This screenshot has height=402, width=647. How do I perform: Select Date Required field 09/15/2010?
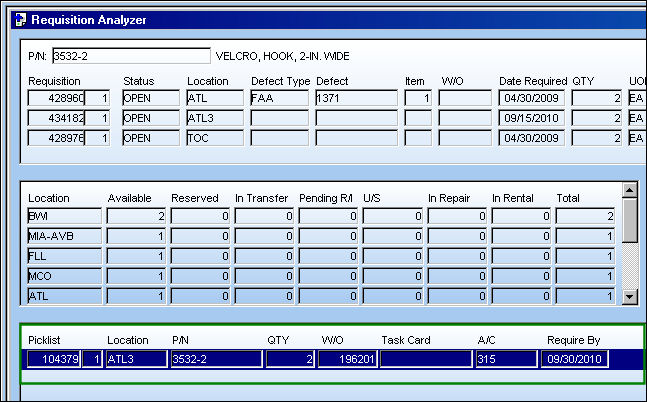click(x=531, y=118)
